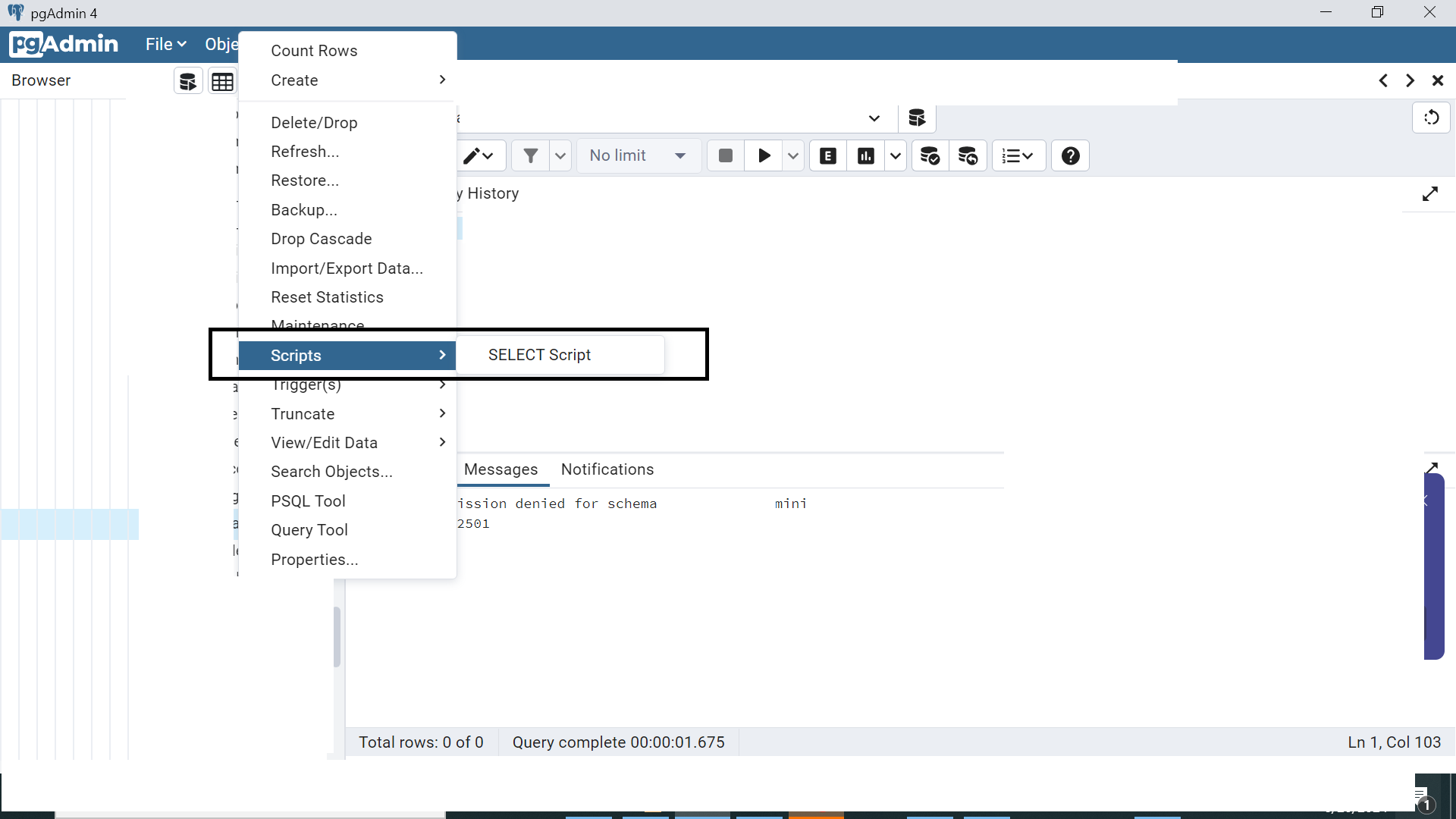Click the Rollback transaction database icon
1456x819 pixels.
(968, 156)
